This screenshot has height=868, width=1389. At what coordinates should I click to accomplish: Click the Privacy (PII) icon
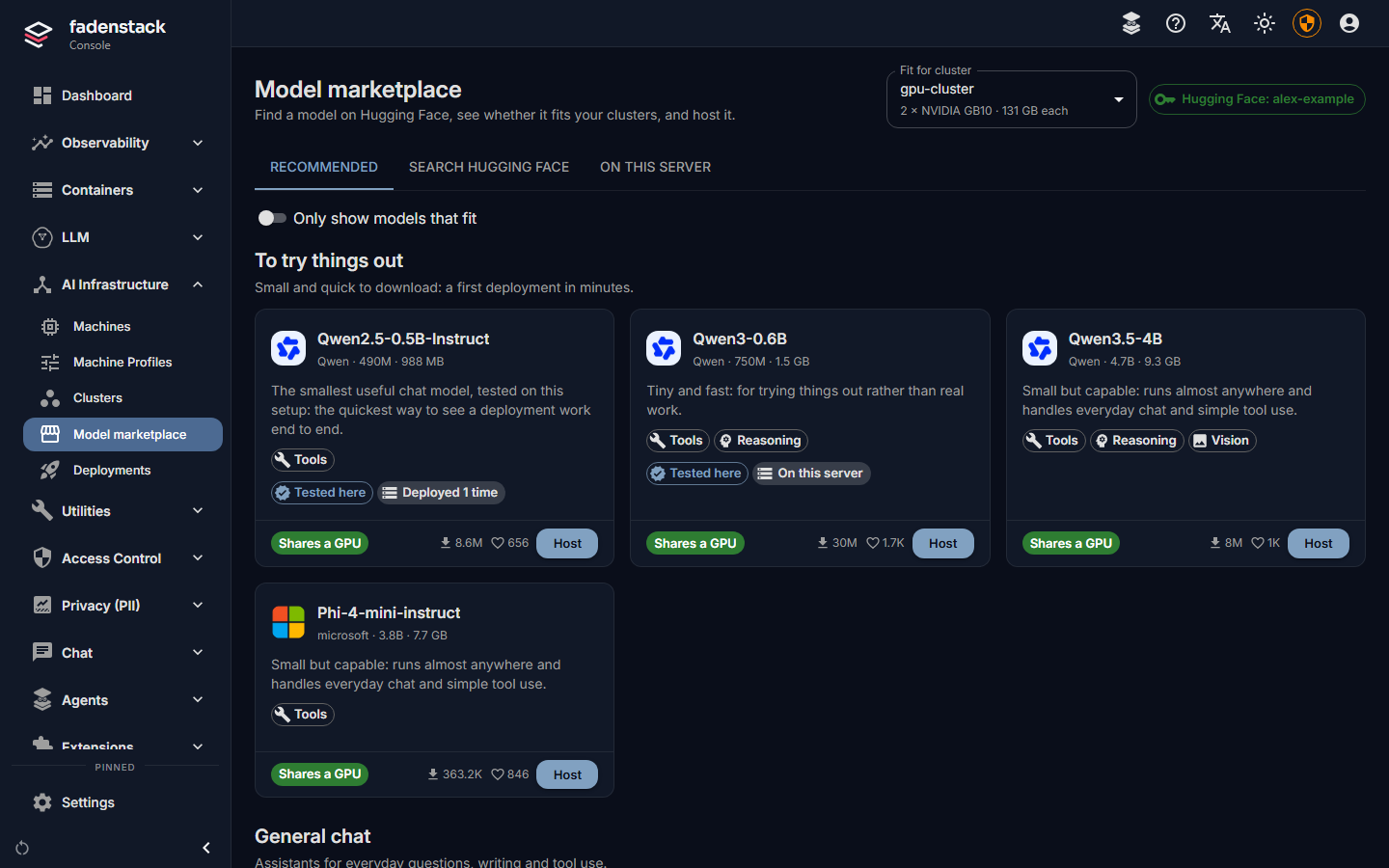42,606
